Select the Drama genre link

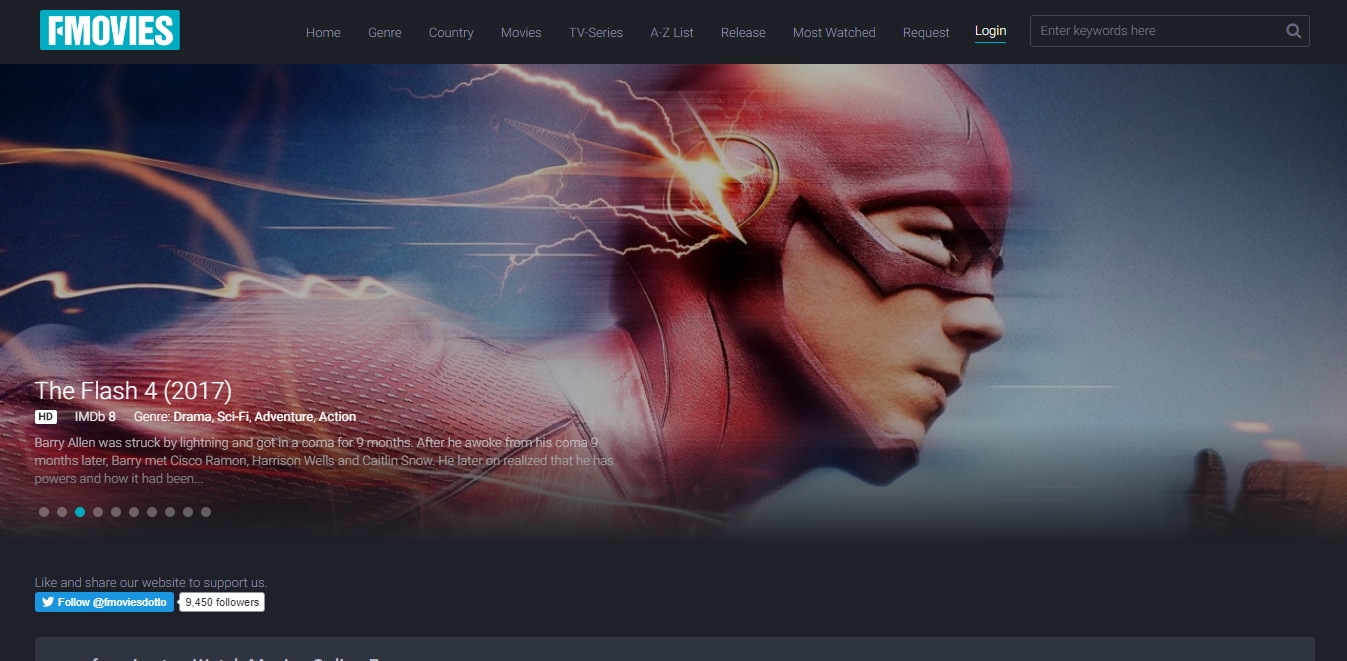pyautogui.click(x=191, y=417)
